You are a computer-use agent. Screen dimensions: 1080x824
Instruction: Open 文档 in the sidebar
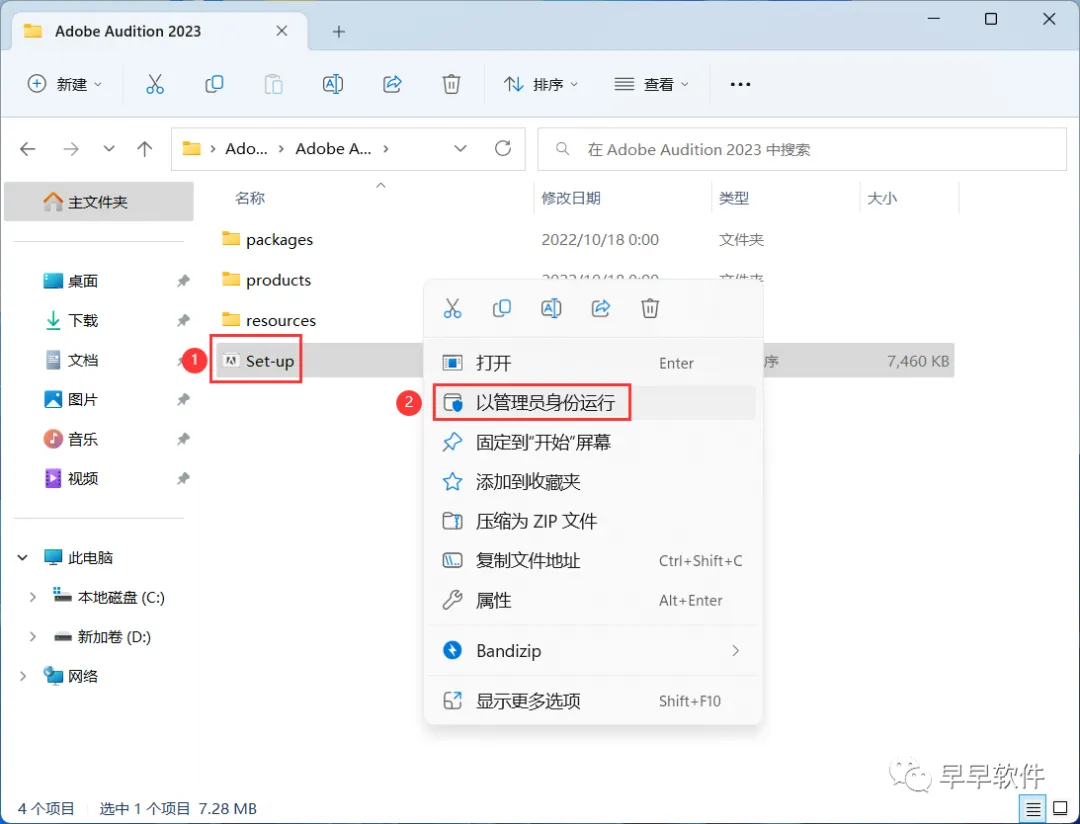[83, 360]
